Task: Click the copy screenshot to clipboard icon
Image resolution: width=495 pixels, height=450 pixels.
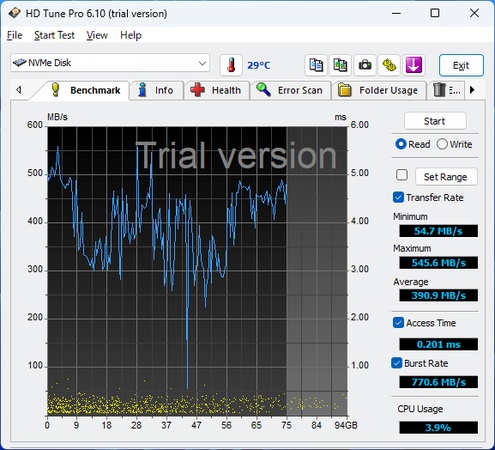Action: [340, 65]
